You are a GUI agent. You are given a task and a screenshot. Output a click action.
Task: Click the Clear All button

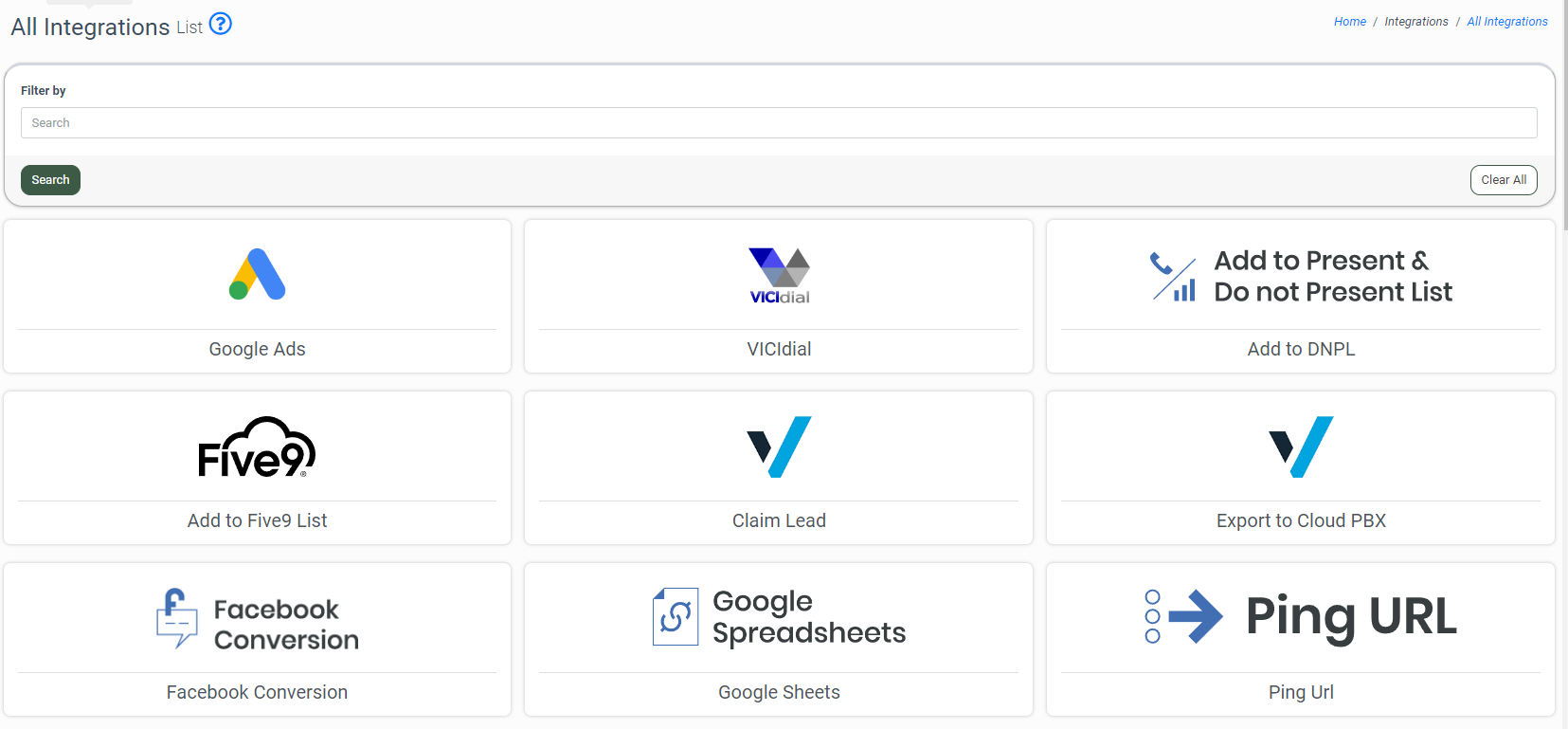[1503, 180]
